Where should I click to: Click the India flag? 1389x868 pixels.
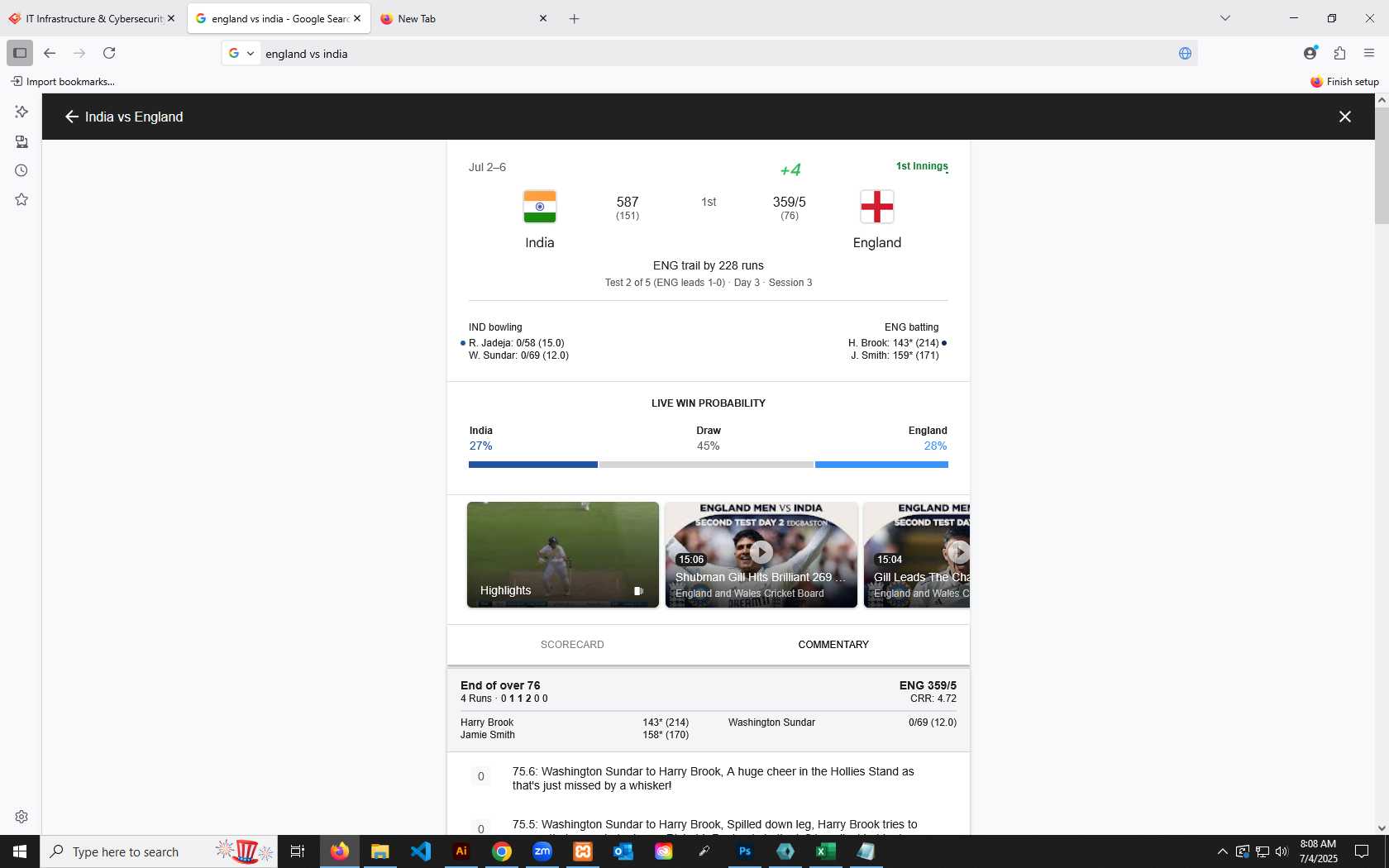pos(540,207)
